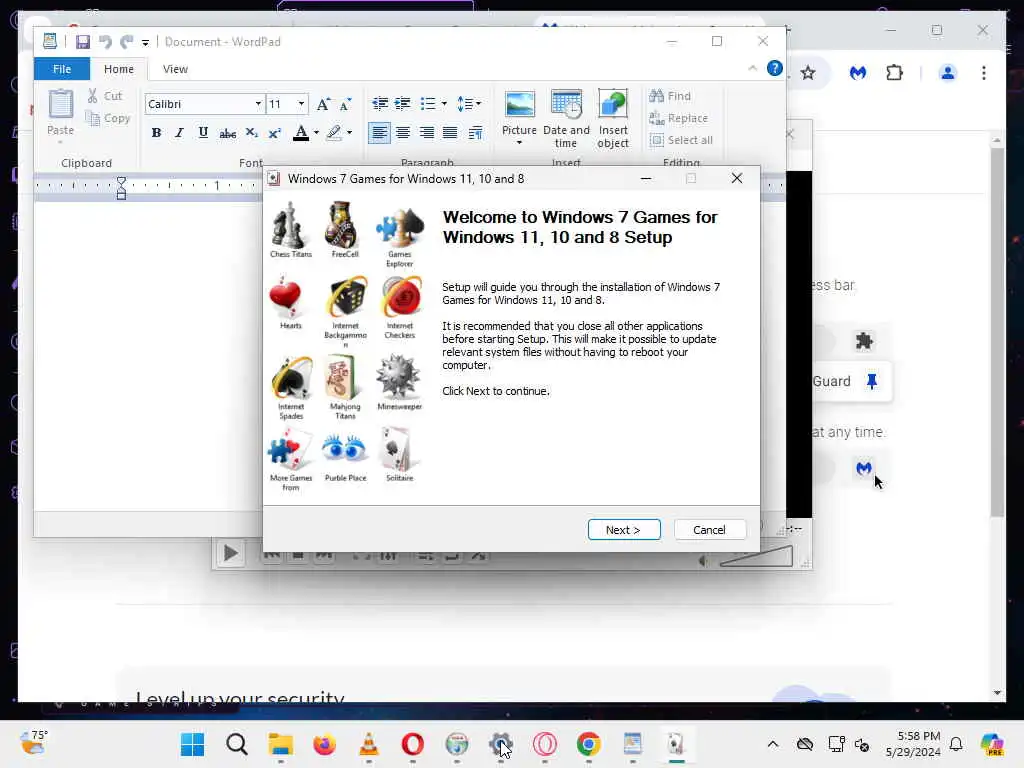
Task: Click Insert object in WordPad
Action: (613, 118)
